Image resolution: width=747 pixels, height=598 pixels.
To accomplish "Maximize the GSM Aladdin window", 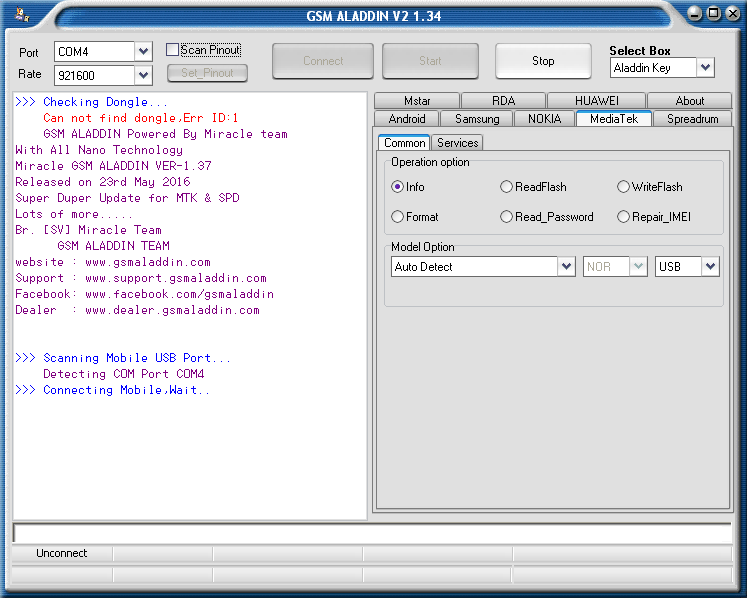I will point(714,13).
